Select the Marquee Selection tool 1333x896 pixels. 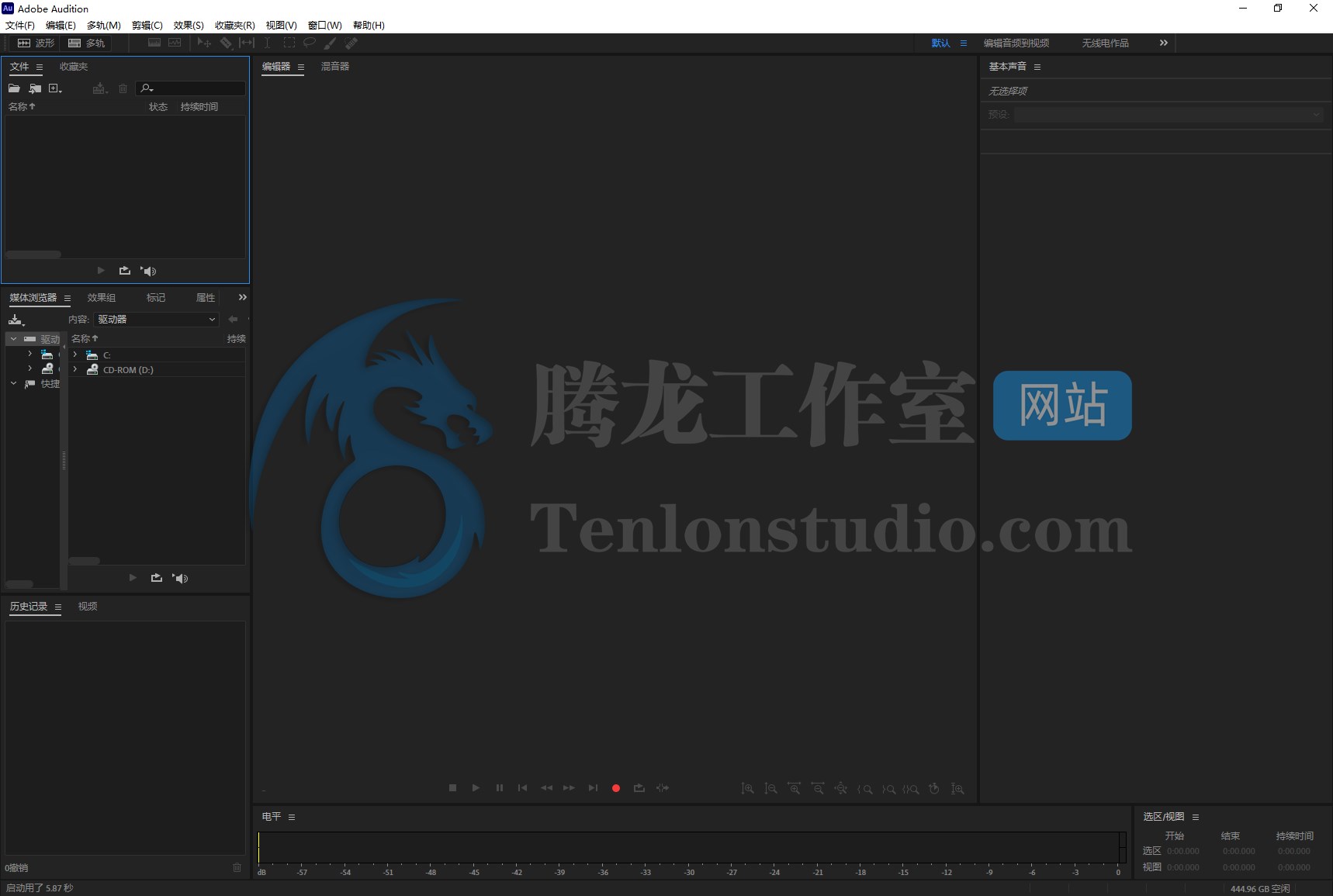289,43
